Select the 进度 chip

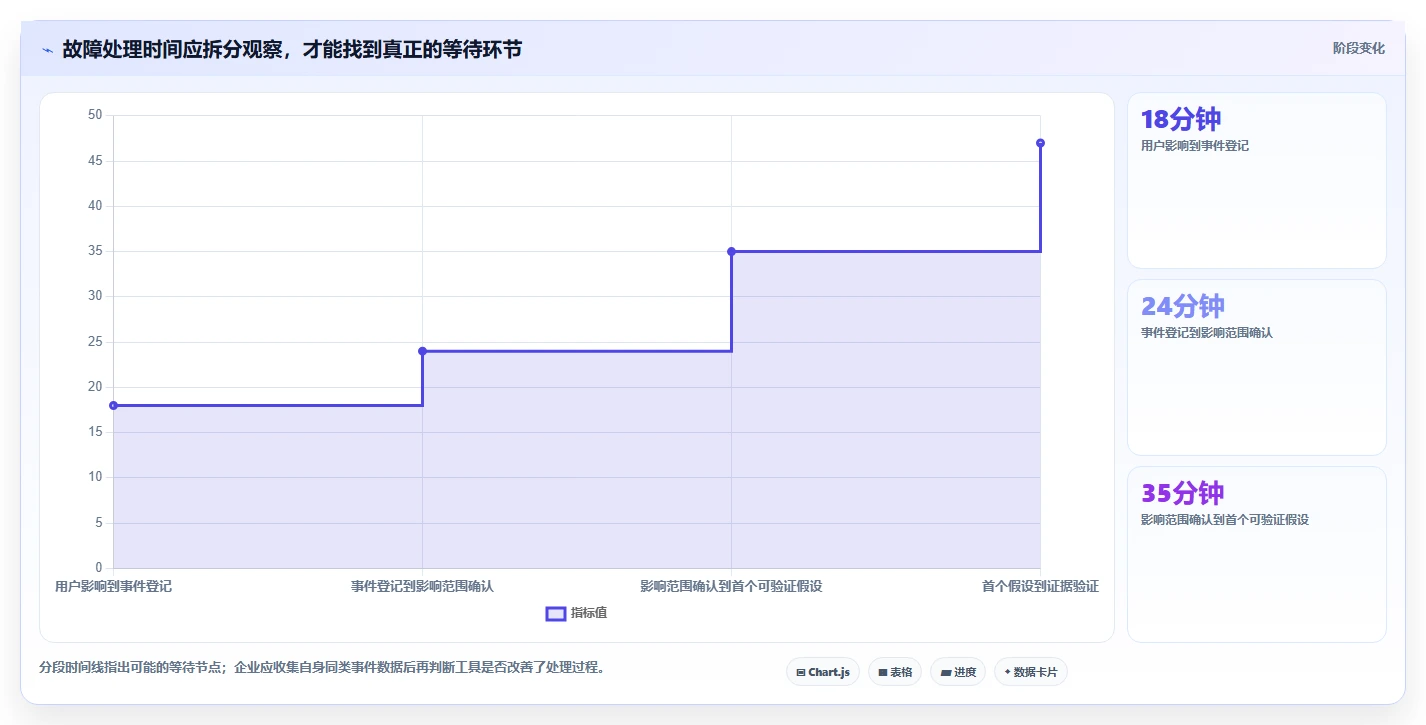coord(958,672)
